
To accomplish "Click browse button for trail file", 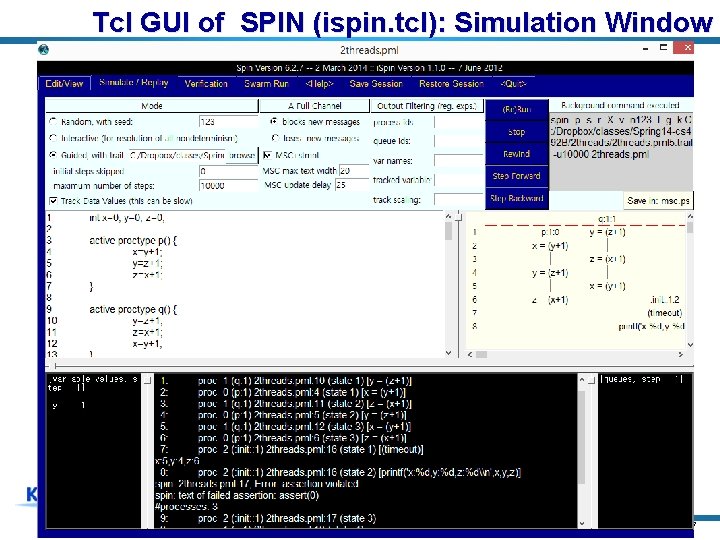I will pyautogui.click(x=242, y=155).
